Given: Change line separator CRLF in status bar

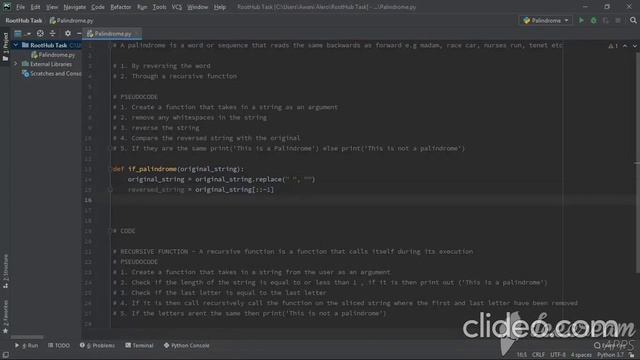Looking at the screenshot, I should (538, 355).
